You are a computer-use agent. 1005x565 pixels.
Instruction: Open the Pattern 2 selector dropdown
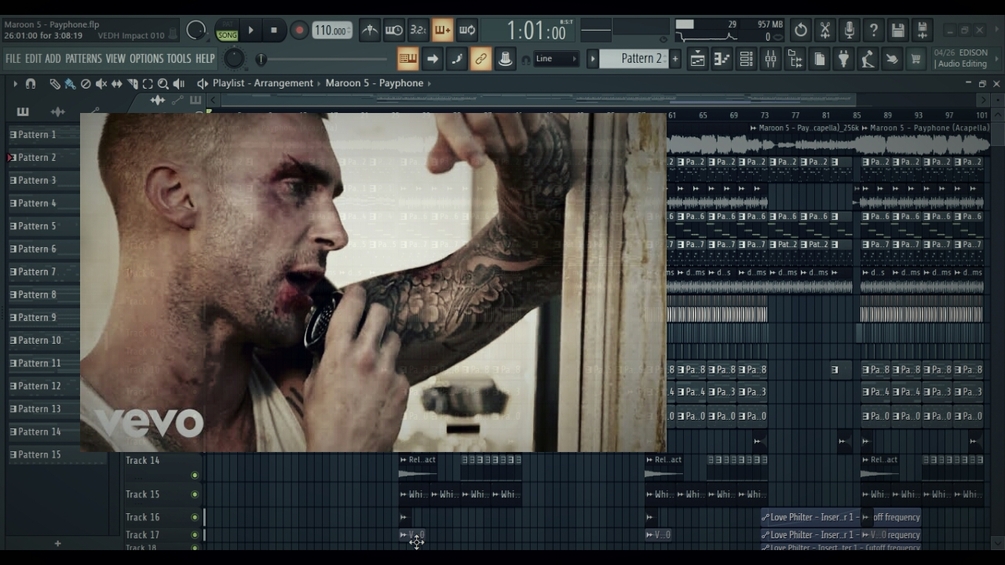coord(635,59)
